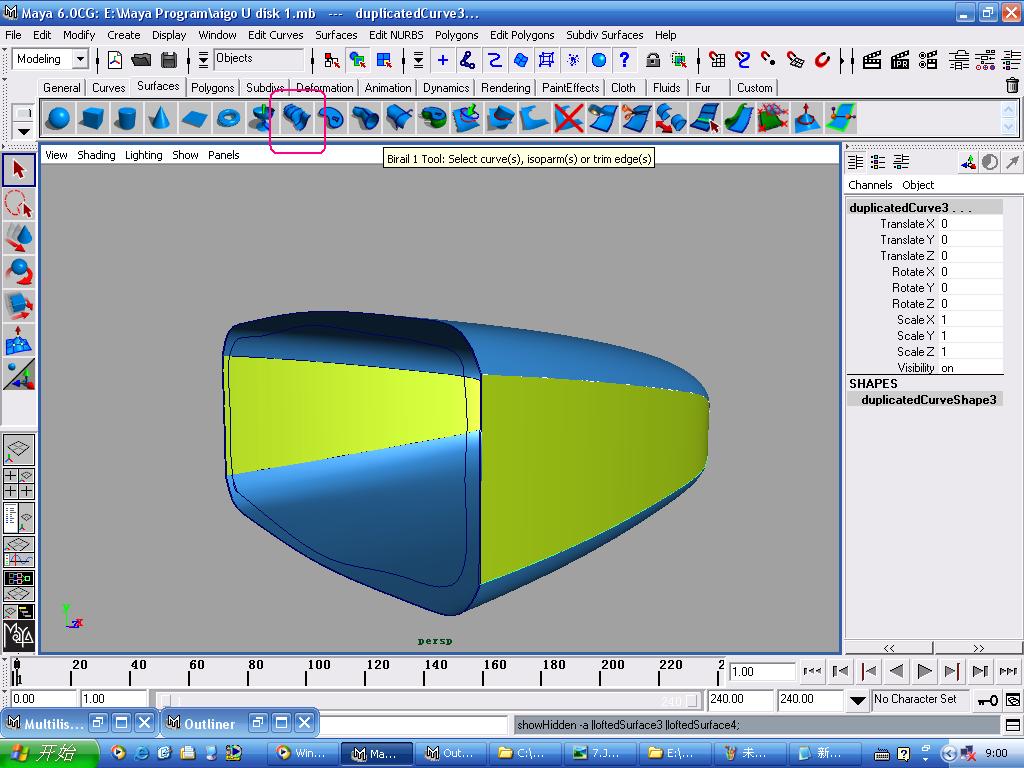The width and height of the screenshot is (1024, 768).
Task: Click the range slider bar below the timeline
Action: pyautogui.click(x=428, y=700)
